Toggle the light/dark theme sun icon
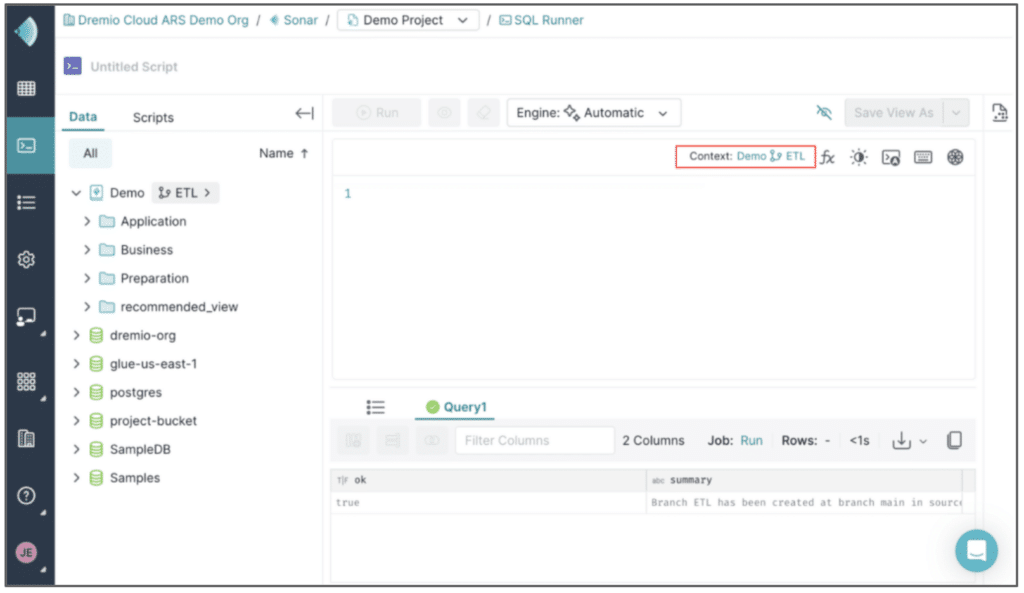The width and height of the screenshot is (1024, 593). pyautogui.click(x=859, y=157)
